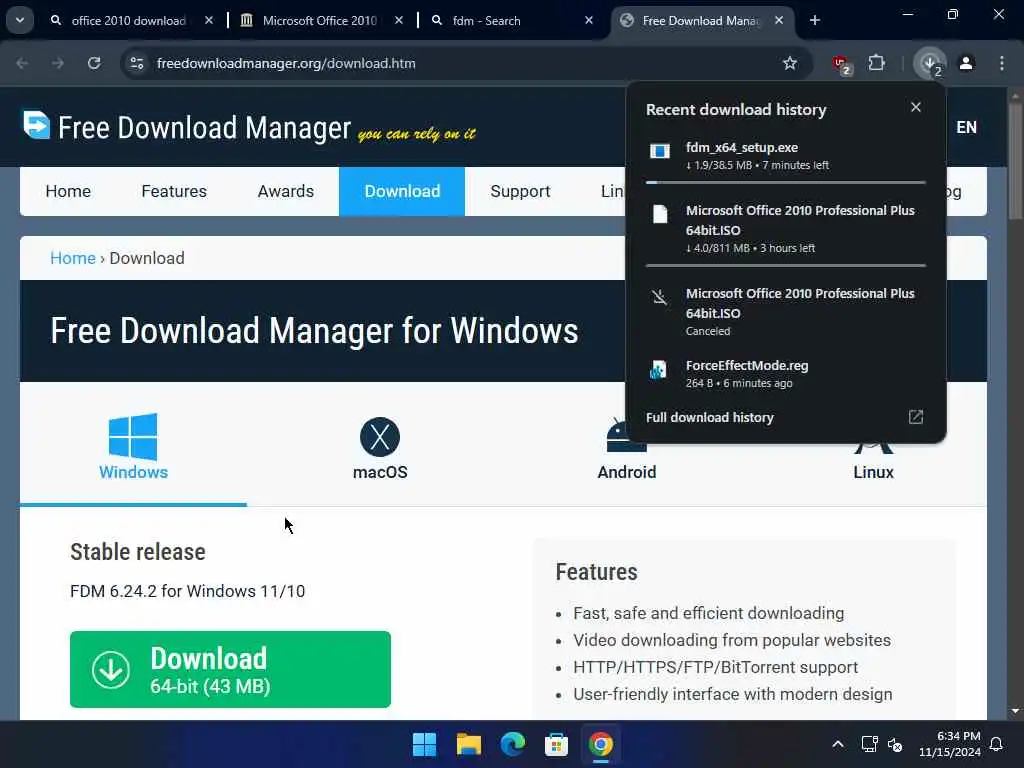View site information icon in address bar

(136, 63)
